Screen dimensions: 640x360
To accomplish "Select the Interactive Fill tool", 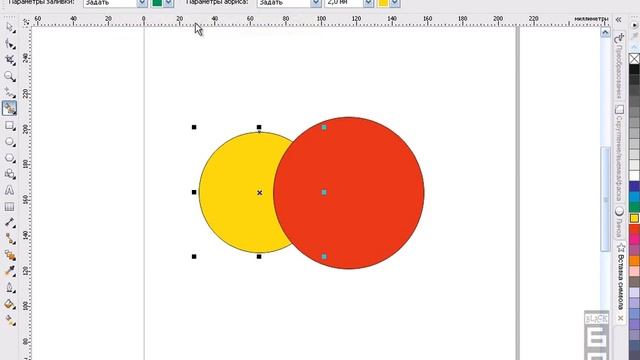I will click(x=10, y=321).
